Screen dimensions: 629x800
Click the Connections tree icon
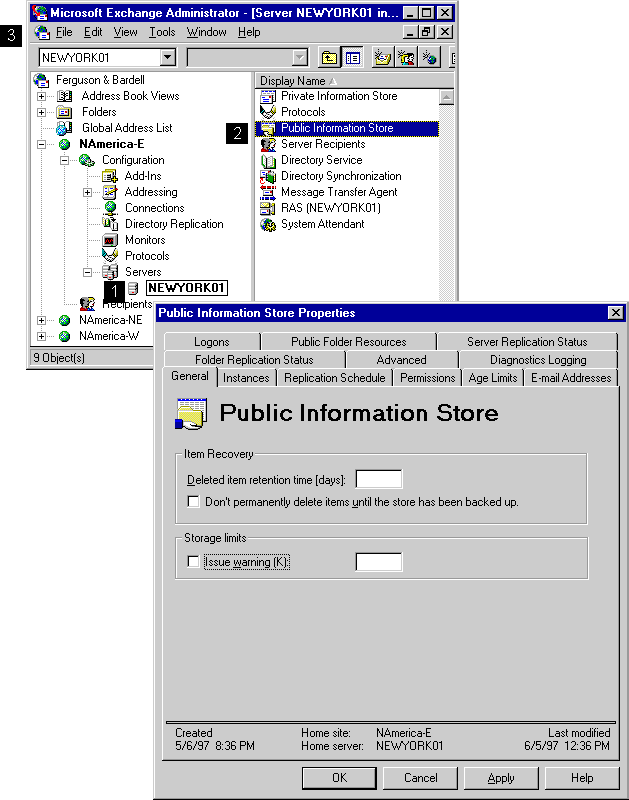tap(110, 208)
